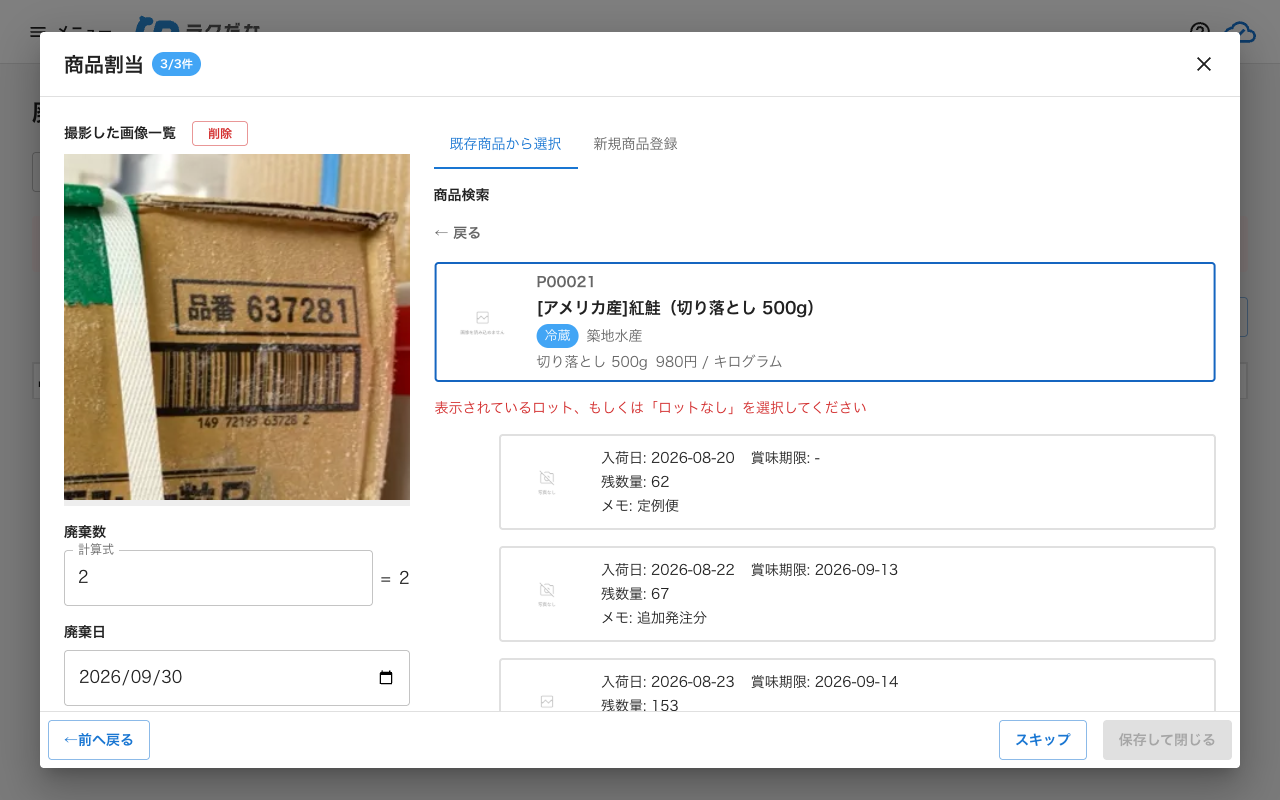The height and width of the screenshot is (800, 1280).
Task: Click cloud sync icon in header
Action: (1240, 32)
